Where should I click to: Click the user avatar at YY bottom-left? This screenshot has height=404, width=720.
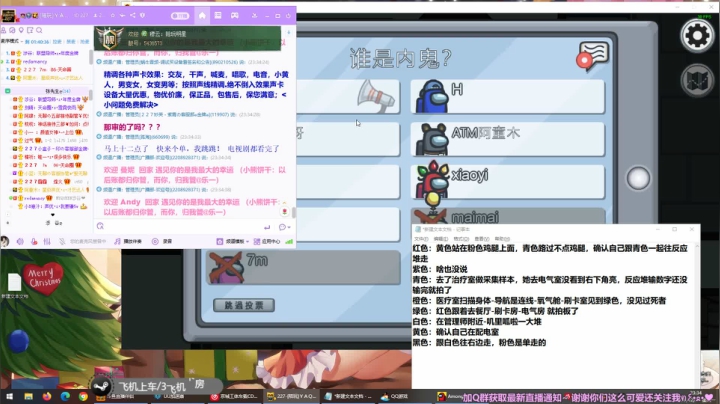click(5, 241)
